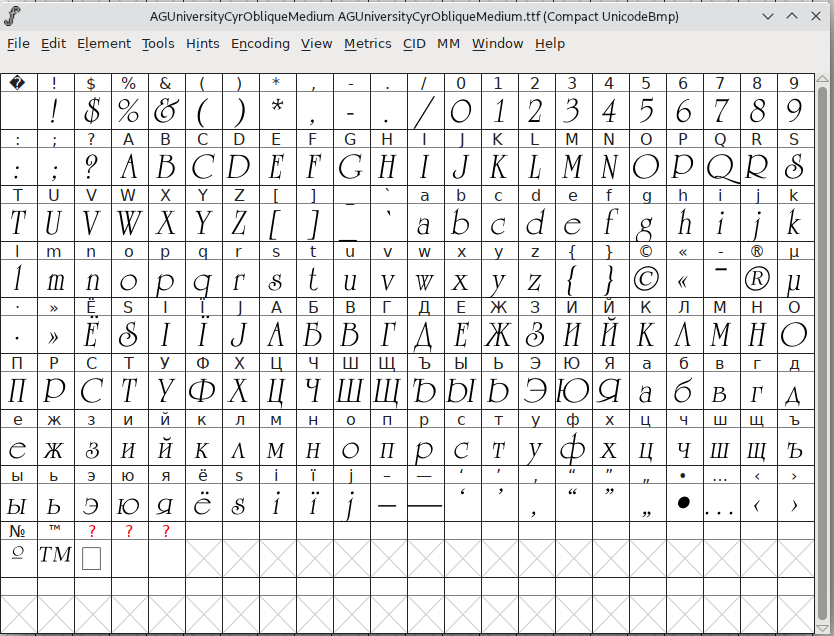Open the Element menu

pos(105,44)
